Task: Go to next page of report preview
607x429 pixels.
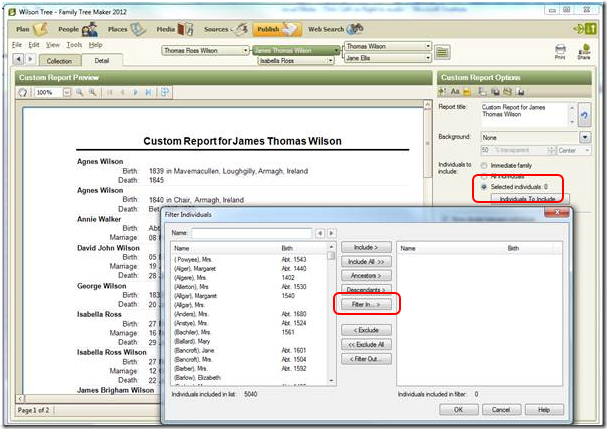Action: [135, 92]
